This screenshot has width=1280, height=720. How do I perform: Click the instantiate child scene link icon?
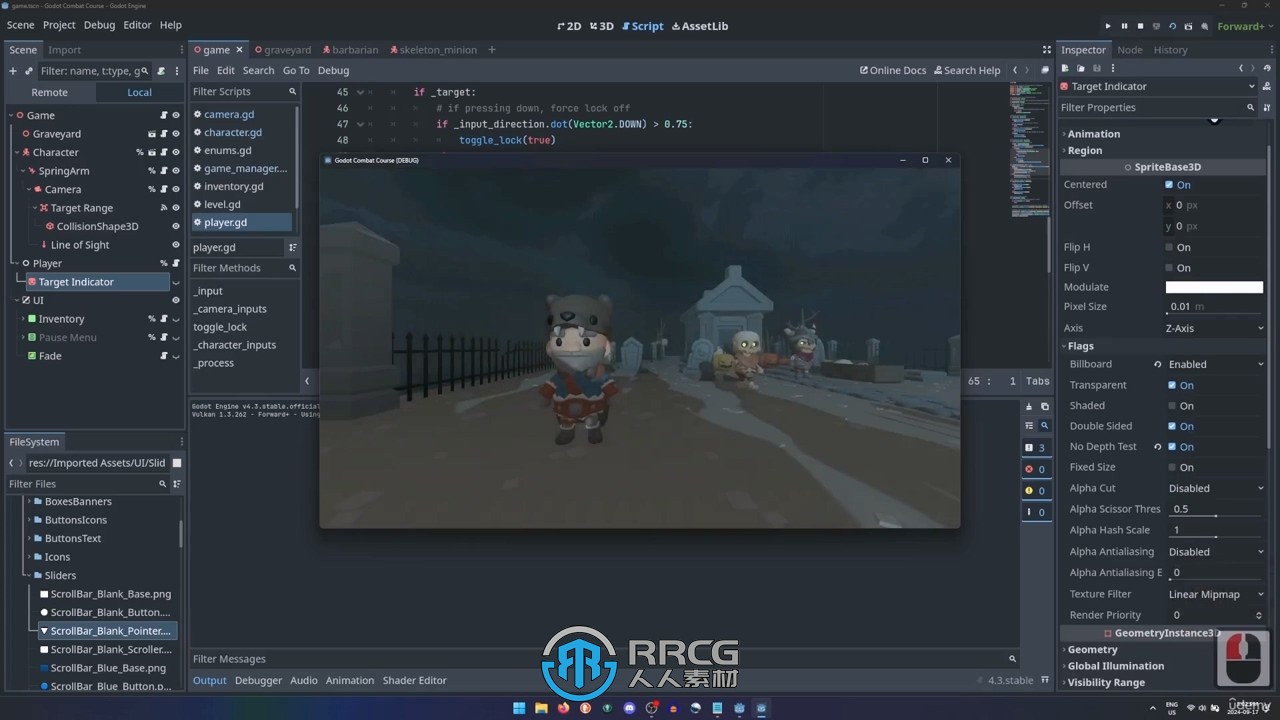(29, 71)
